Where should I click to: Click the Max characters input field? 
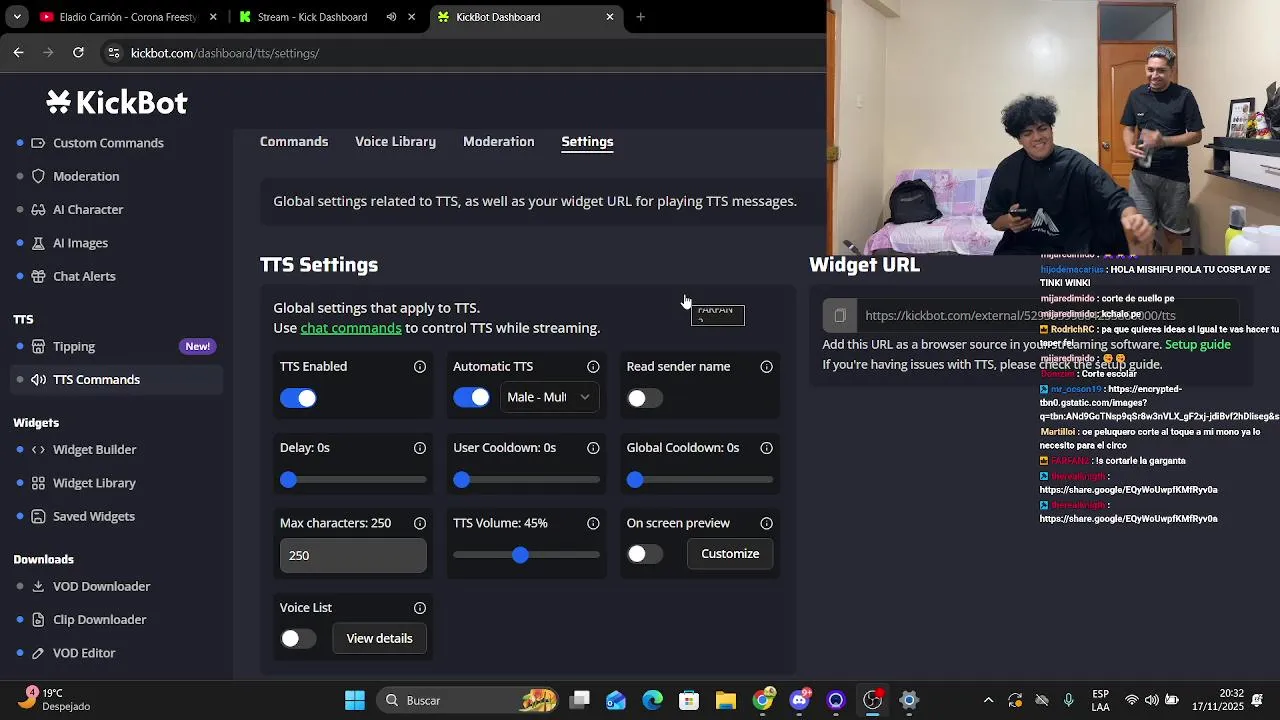coord(353,556)
